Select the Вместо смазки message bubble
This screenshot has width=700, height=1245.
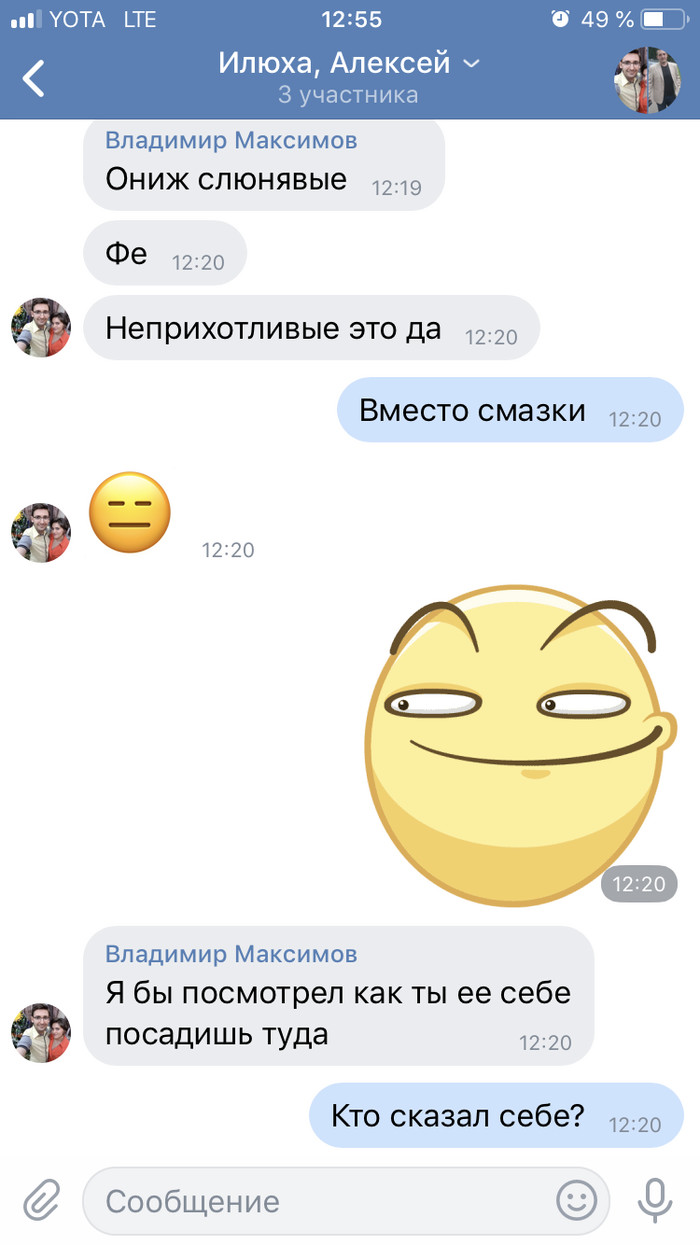510,410
